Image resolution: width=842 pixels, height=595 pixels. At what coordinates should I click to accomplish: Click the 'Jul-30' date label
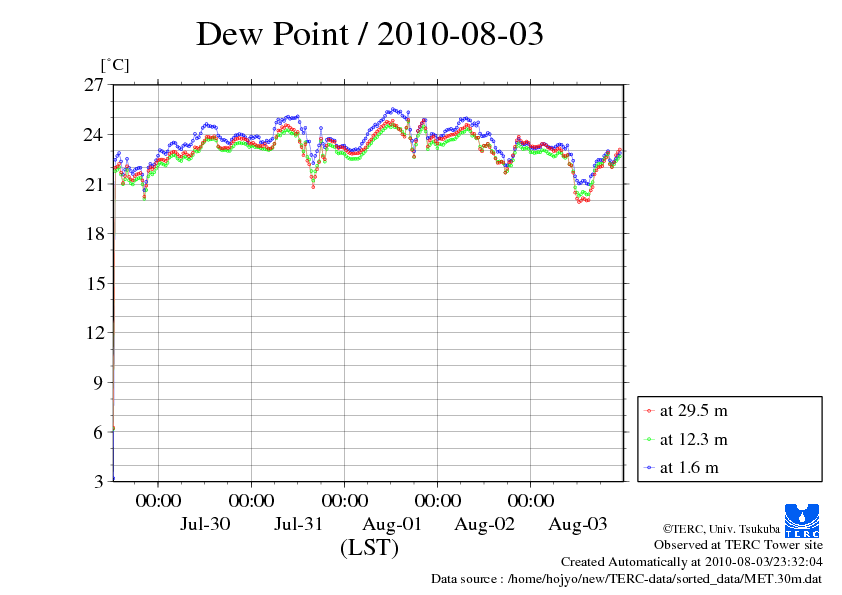point(205,524)
